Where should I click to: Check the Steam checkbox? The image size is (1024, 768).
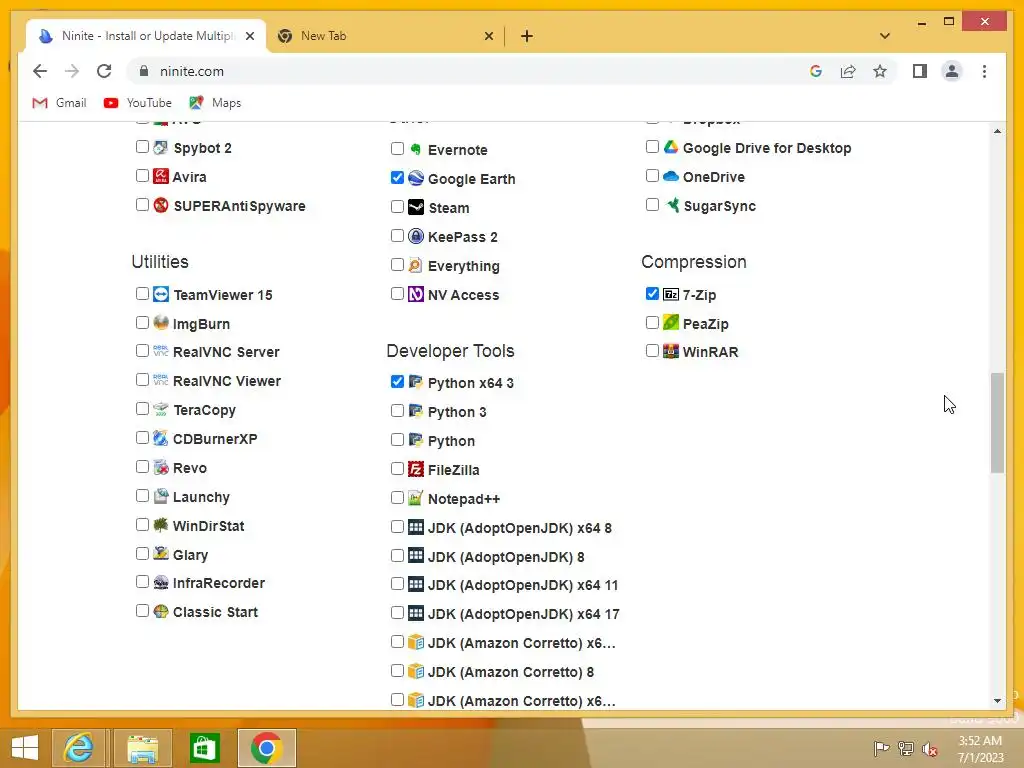click(x=397, y=206)
